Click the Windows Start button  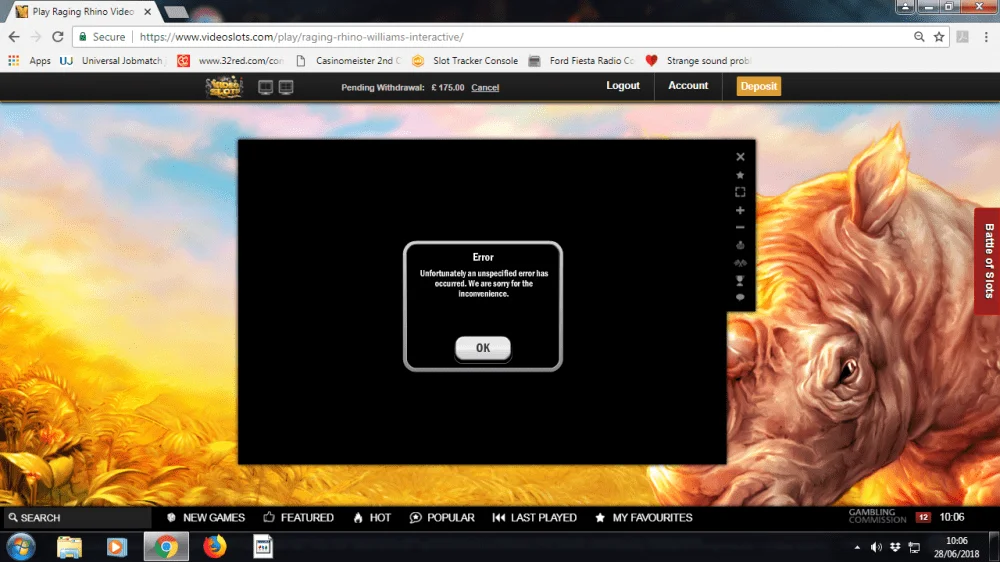pyautogui.click(x=21, y=547)
